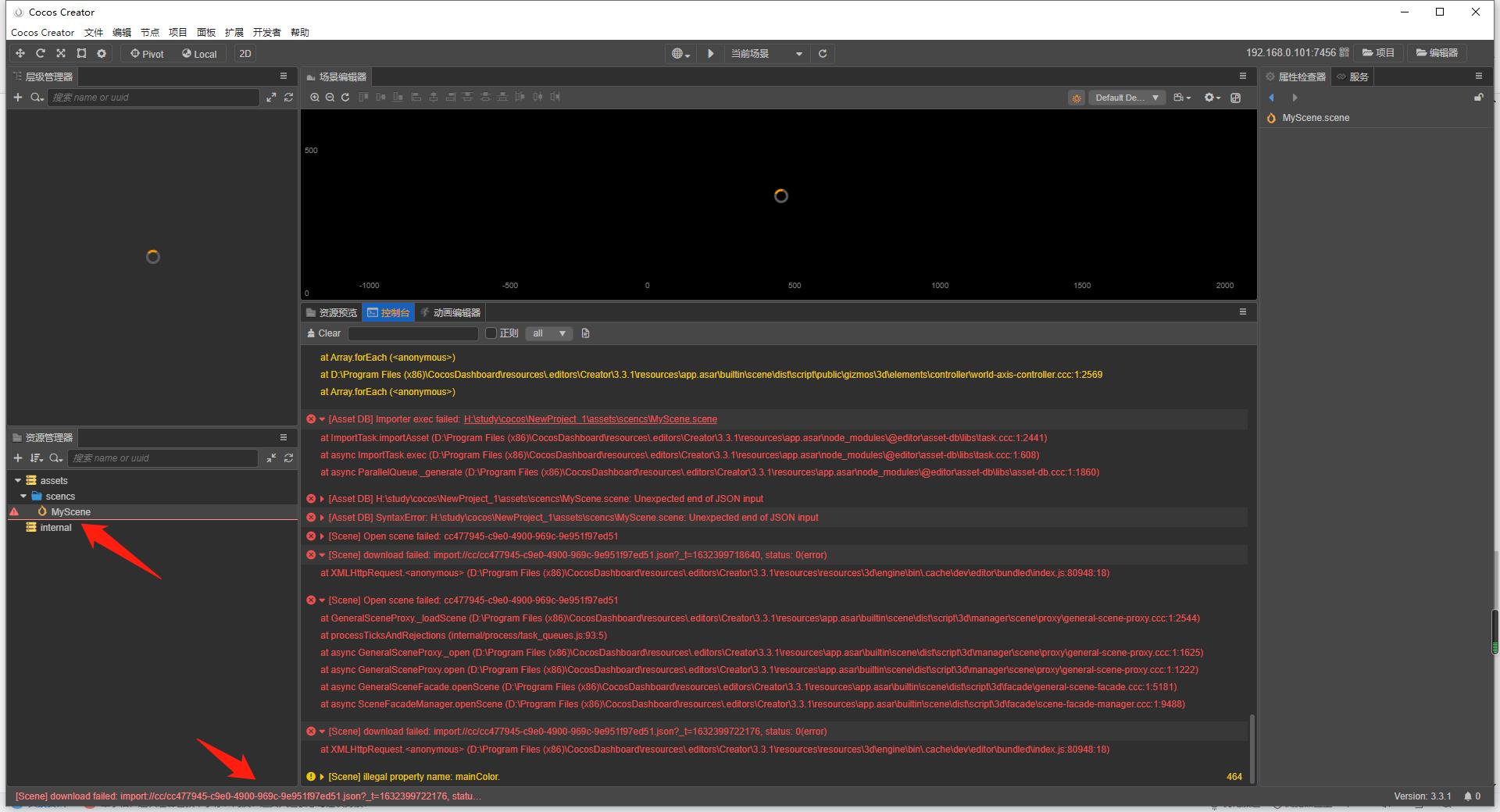The width and height of the screenshot is (1500, 812).
Task: Open the 文件 menu
Action: tap(94, 33)
